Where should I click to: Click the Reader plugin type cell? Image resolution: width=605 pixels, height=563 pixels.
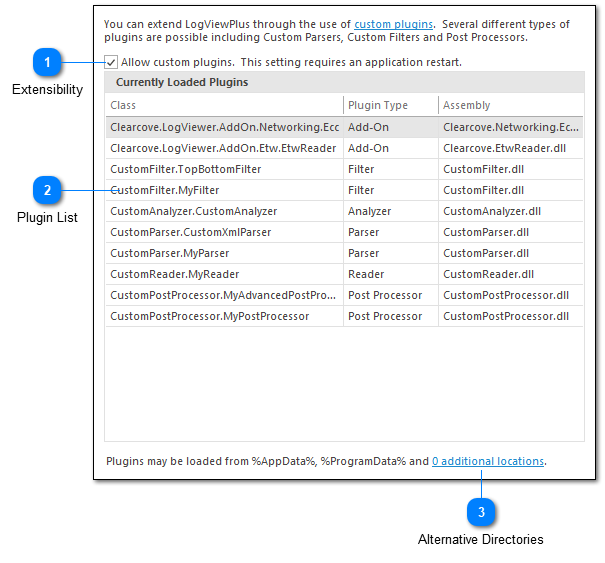coord(391,274)
